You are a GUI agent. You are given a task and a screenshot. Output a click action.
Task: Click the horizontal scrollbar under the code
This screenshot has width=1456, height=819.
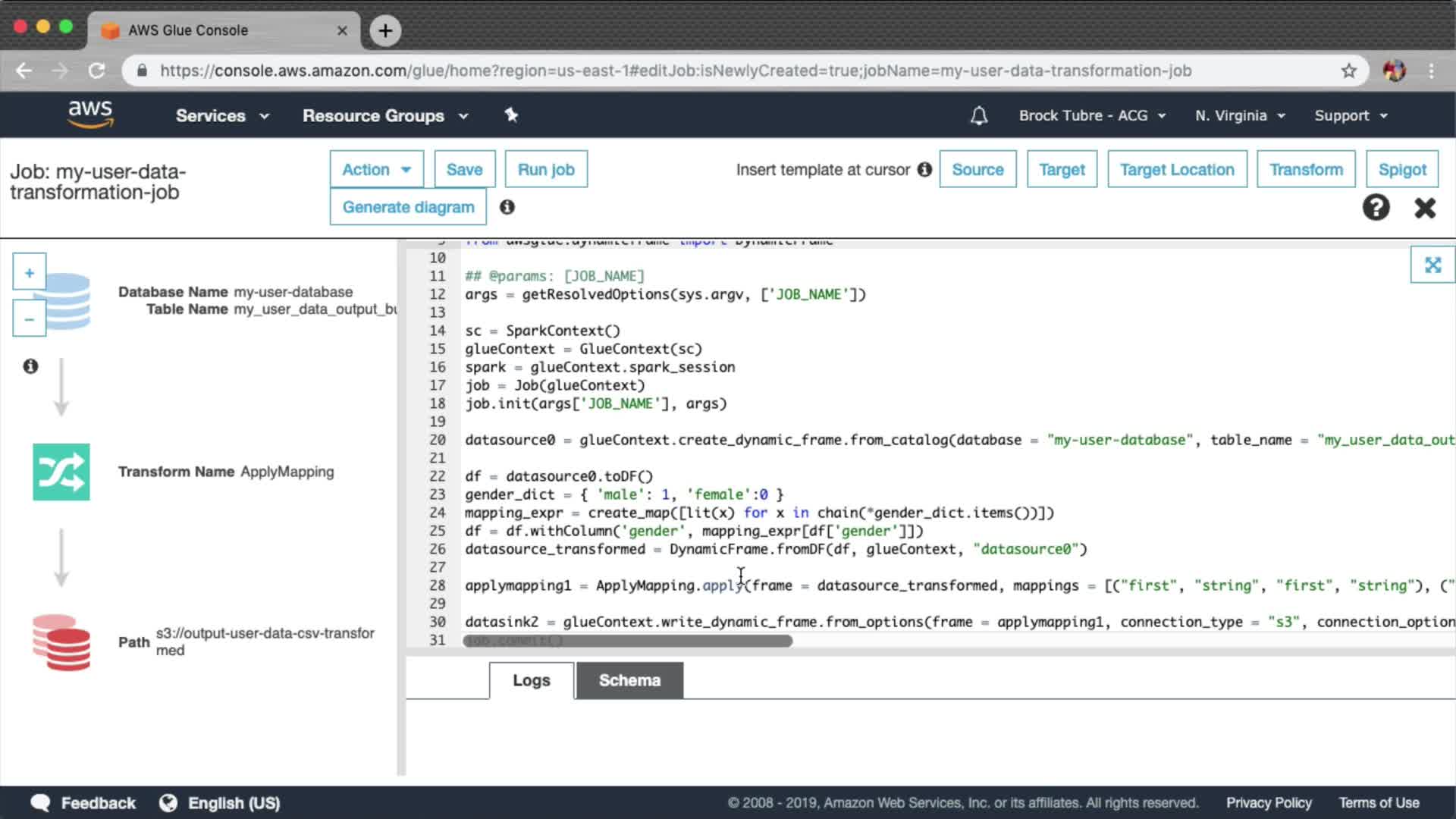coord(628,642)
